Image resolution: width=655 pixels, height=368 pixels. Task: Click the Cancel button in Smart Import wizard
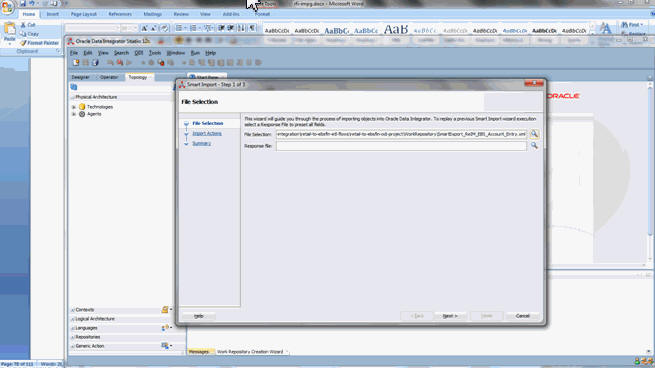523,316
